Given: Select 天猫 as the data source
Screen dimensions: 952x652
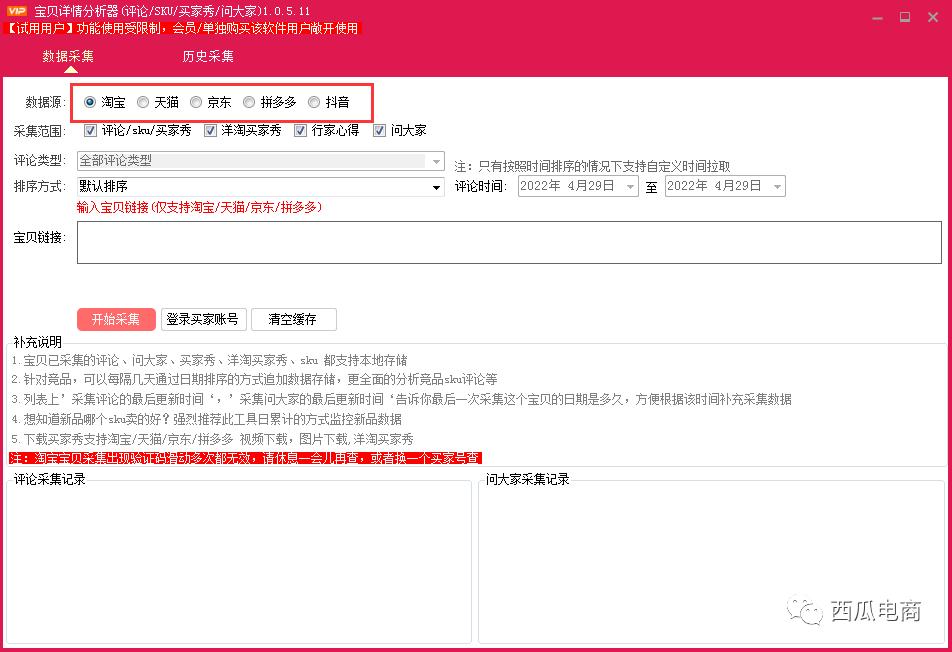Looking at the screenshot, I should 143,102.
